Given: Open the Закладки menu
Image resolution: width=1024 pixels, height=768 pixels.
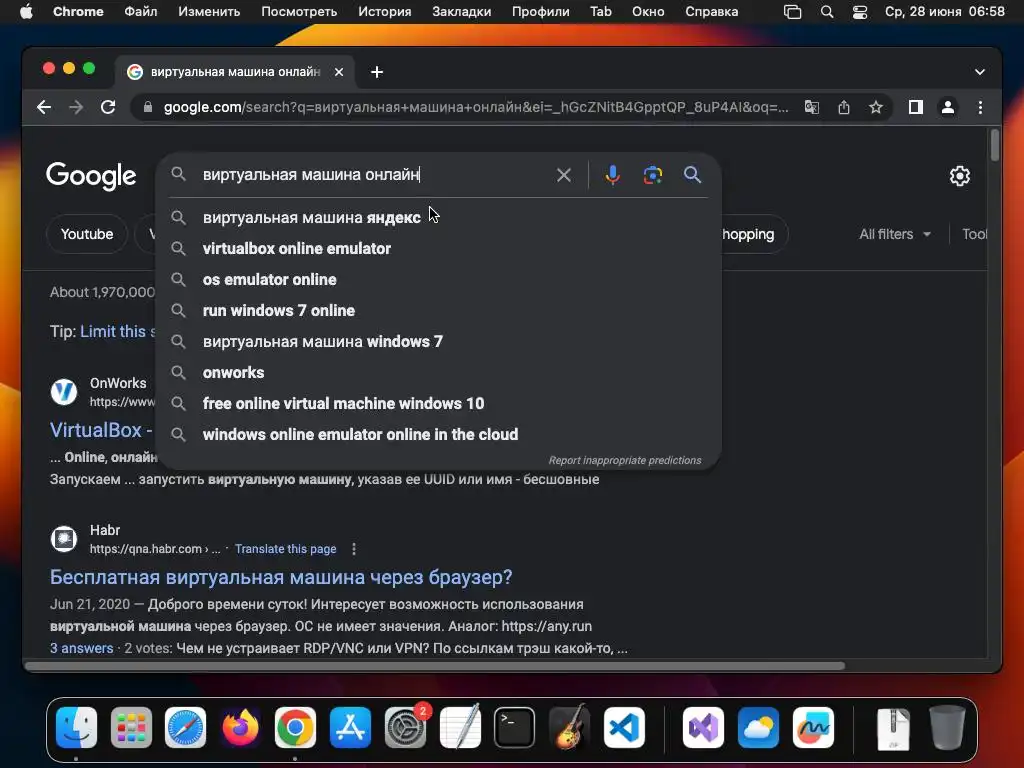Looking at the screenshot, I should pos(462,12).
